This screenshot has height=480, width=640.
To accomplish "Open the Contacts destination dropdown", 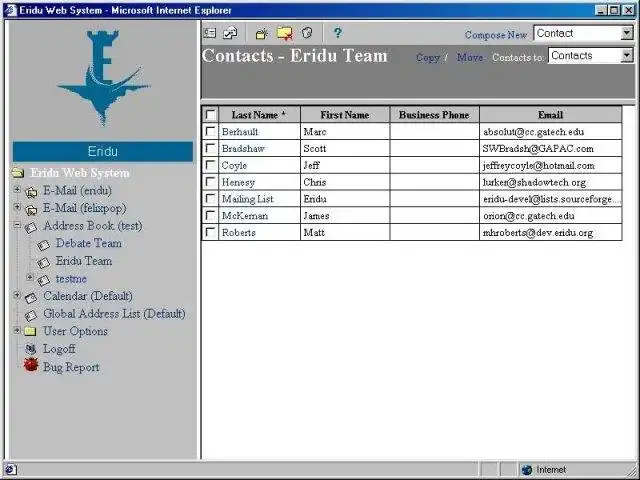I will click(x=627, y=55).
